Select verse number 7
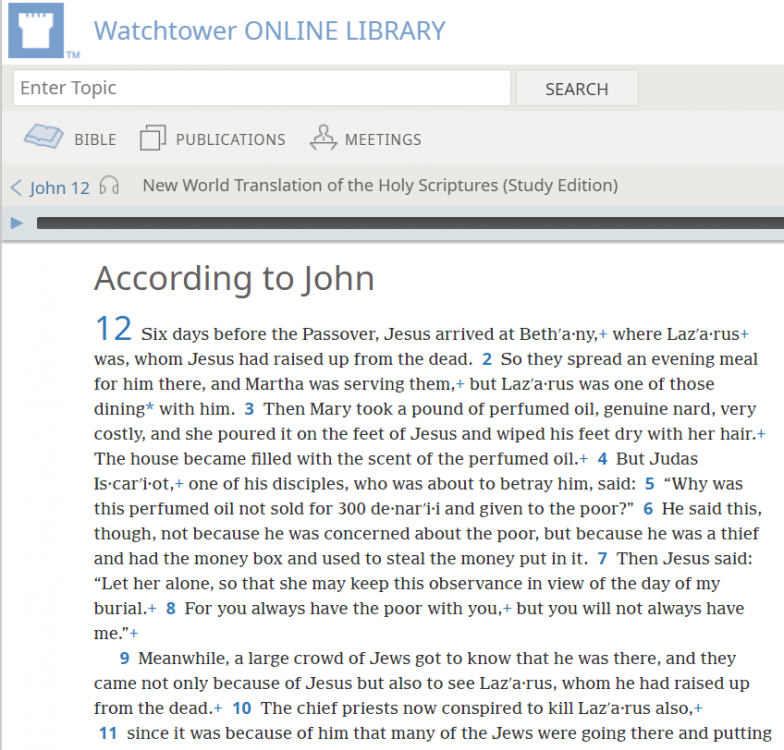Screen dimensions: 784x750 point(602,558)
